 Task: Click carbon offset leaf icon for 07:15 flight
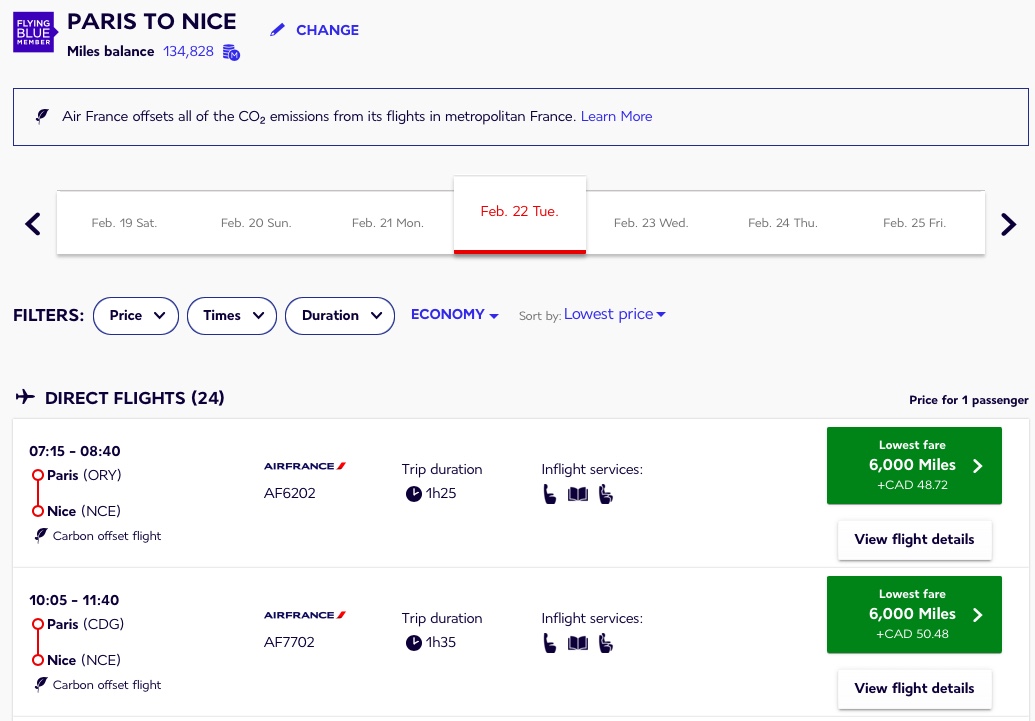41,535
